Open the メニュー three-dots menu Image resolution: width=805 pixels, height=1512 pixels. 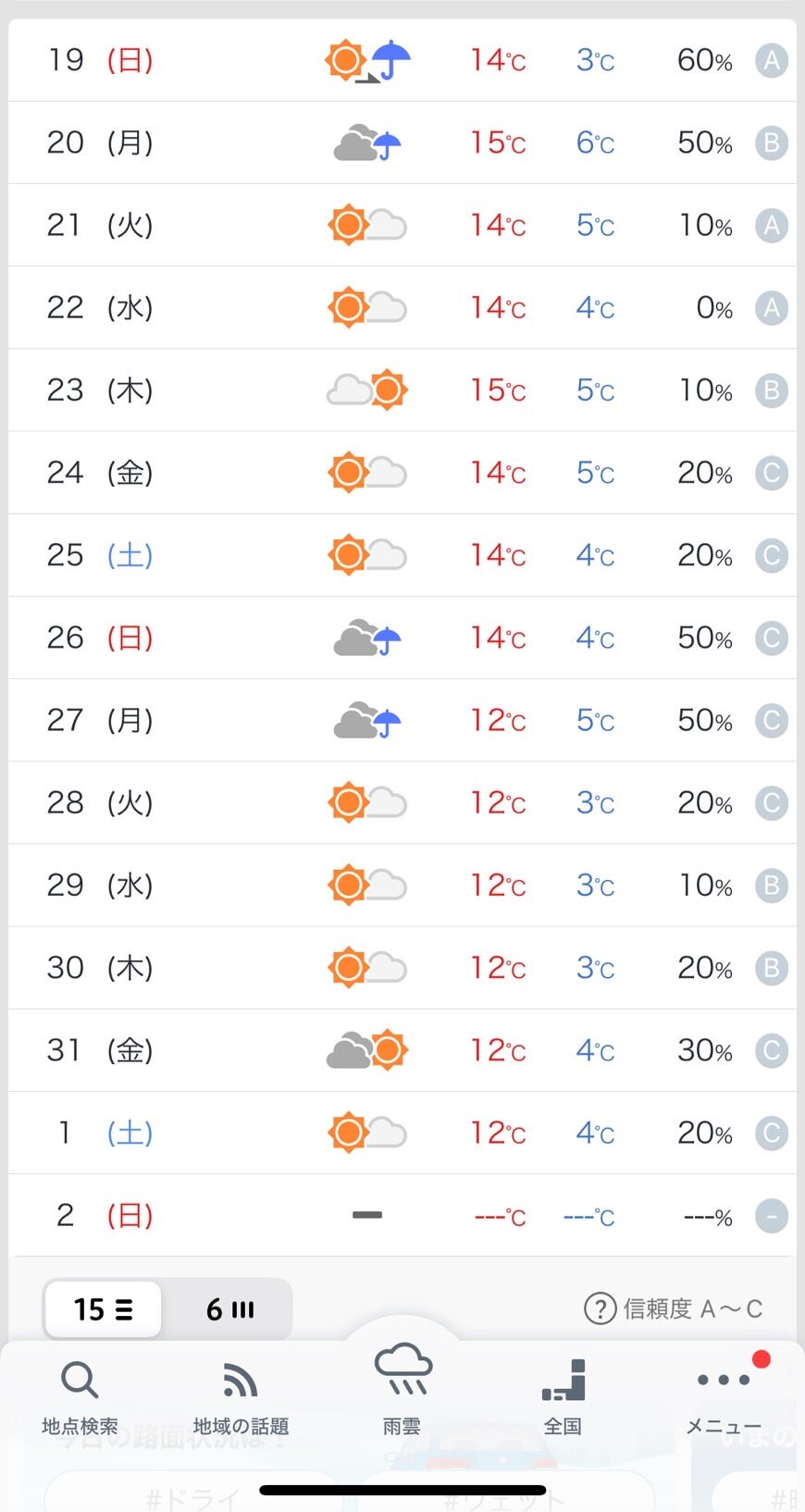pos(724,1381)
